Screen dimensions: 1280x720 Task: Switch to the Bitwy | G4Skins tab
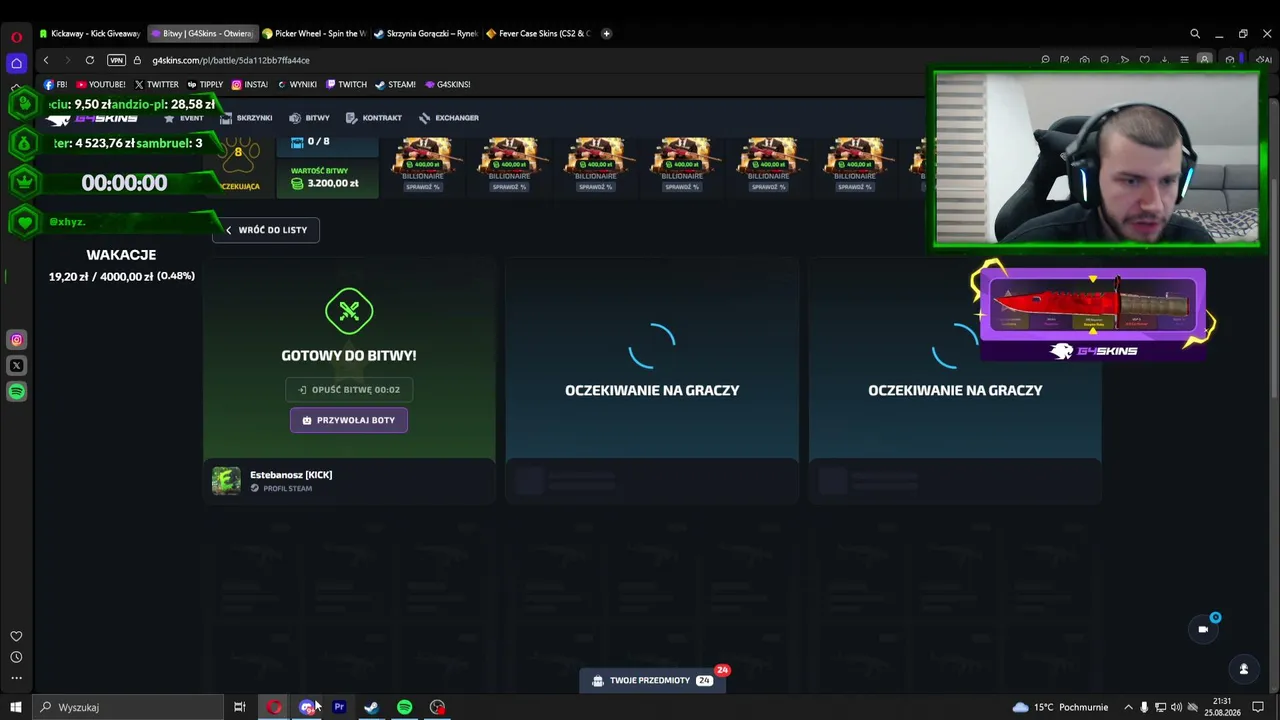pos(202,33)
